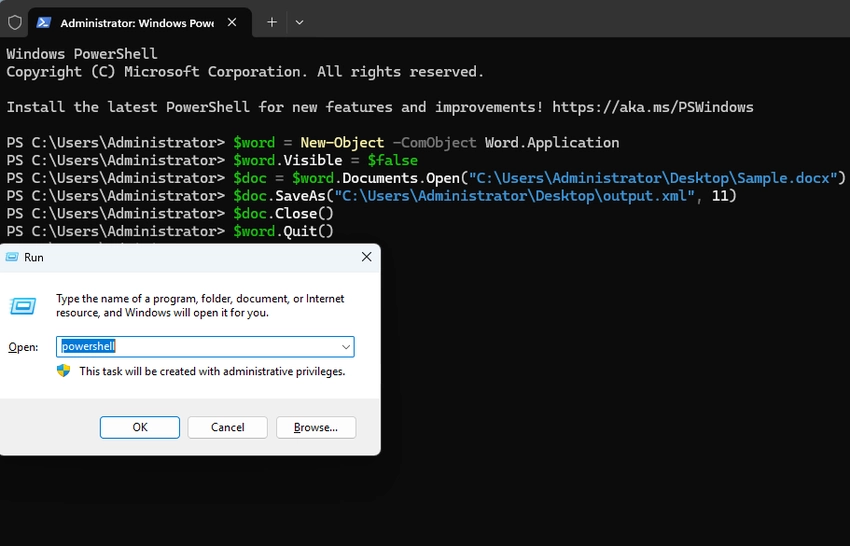Click the Open: label in Run dialog
850x546 pixels.
pyautogui.click(x=23, y=347)
